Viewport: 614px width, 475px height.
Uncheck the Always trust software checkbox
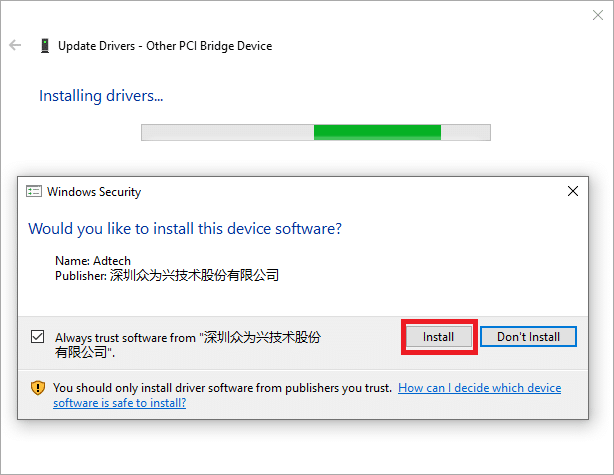point(38,337)
